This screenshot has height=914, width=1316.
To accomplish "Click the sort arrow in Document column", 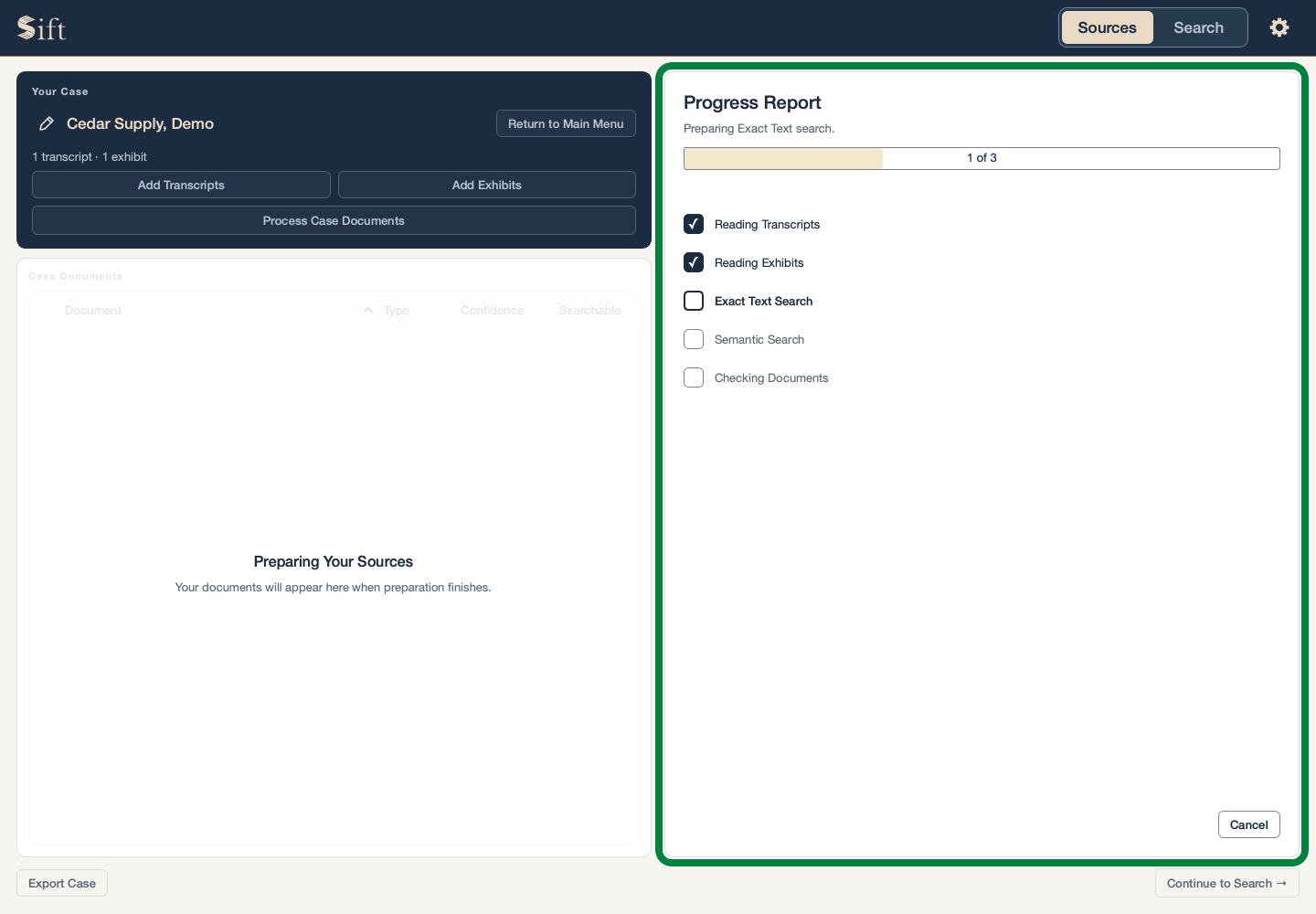I will (368, 311).
